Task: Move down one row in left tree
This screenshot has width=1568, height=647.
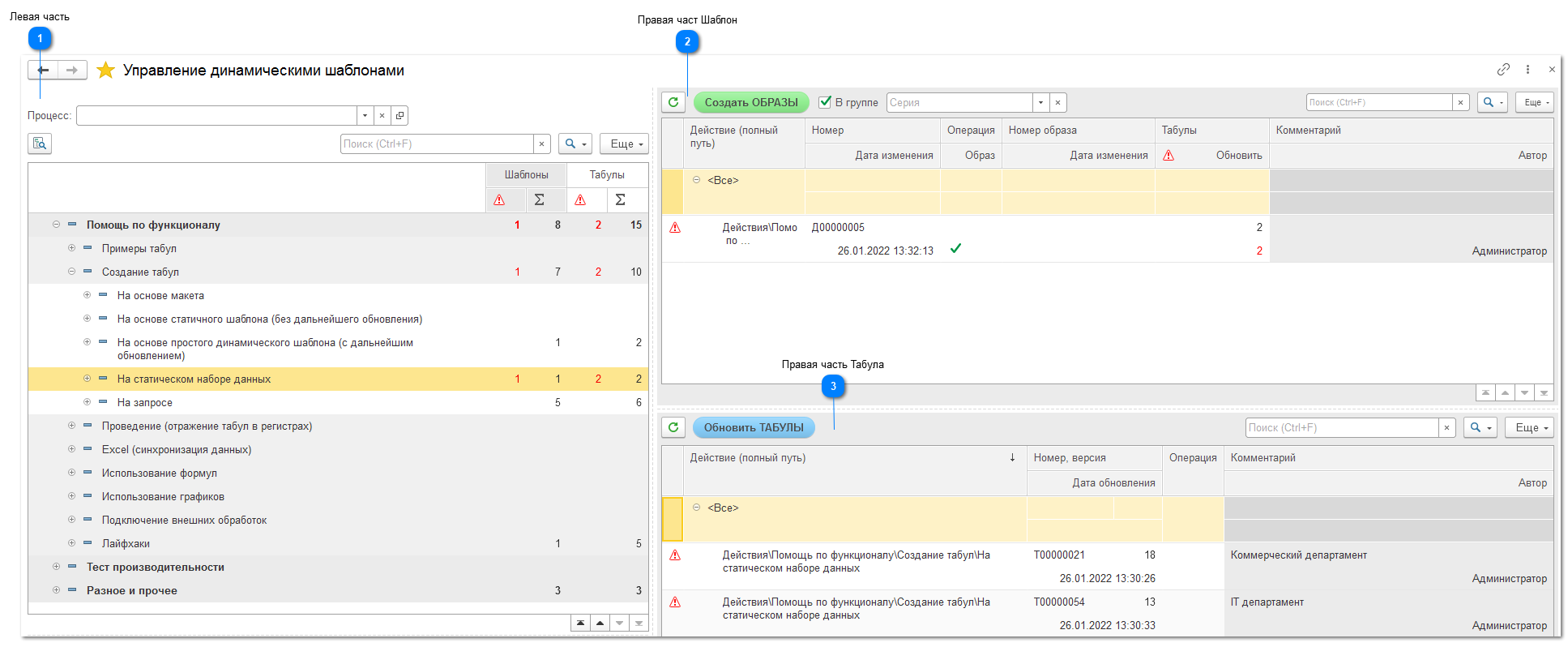Action: (x=619, y=623)
